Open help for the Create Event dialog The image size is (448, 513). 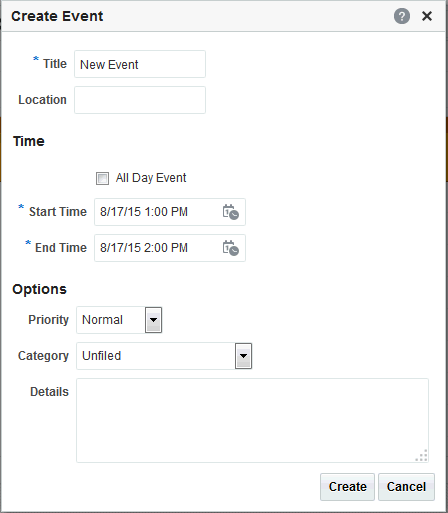coord(402,16)
